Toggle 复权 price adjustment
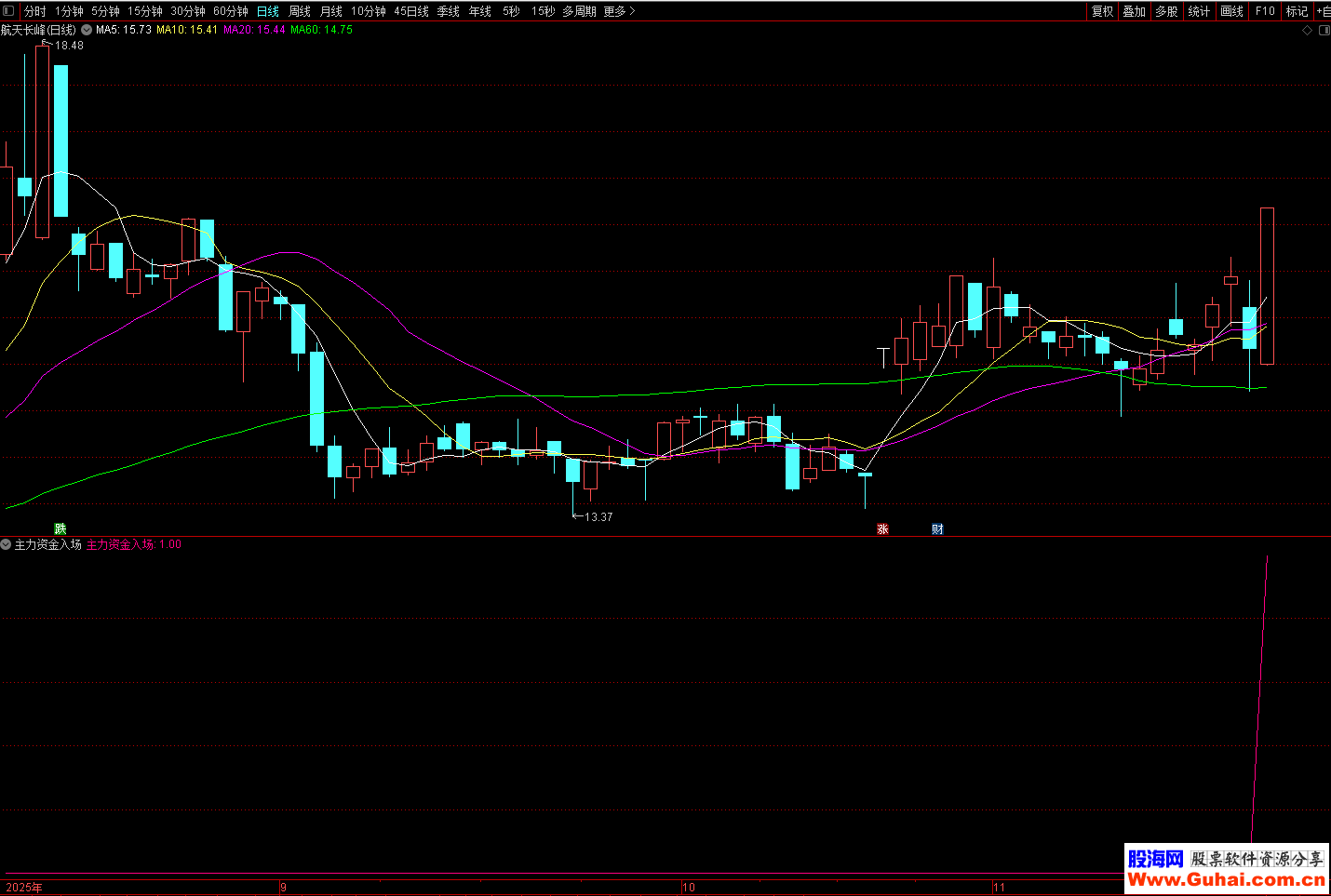 point(1103,11)
